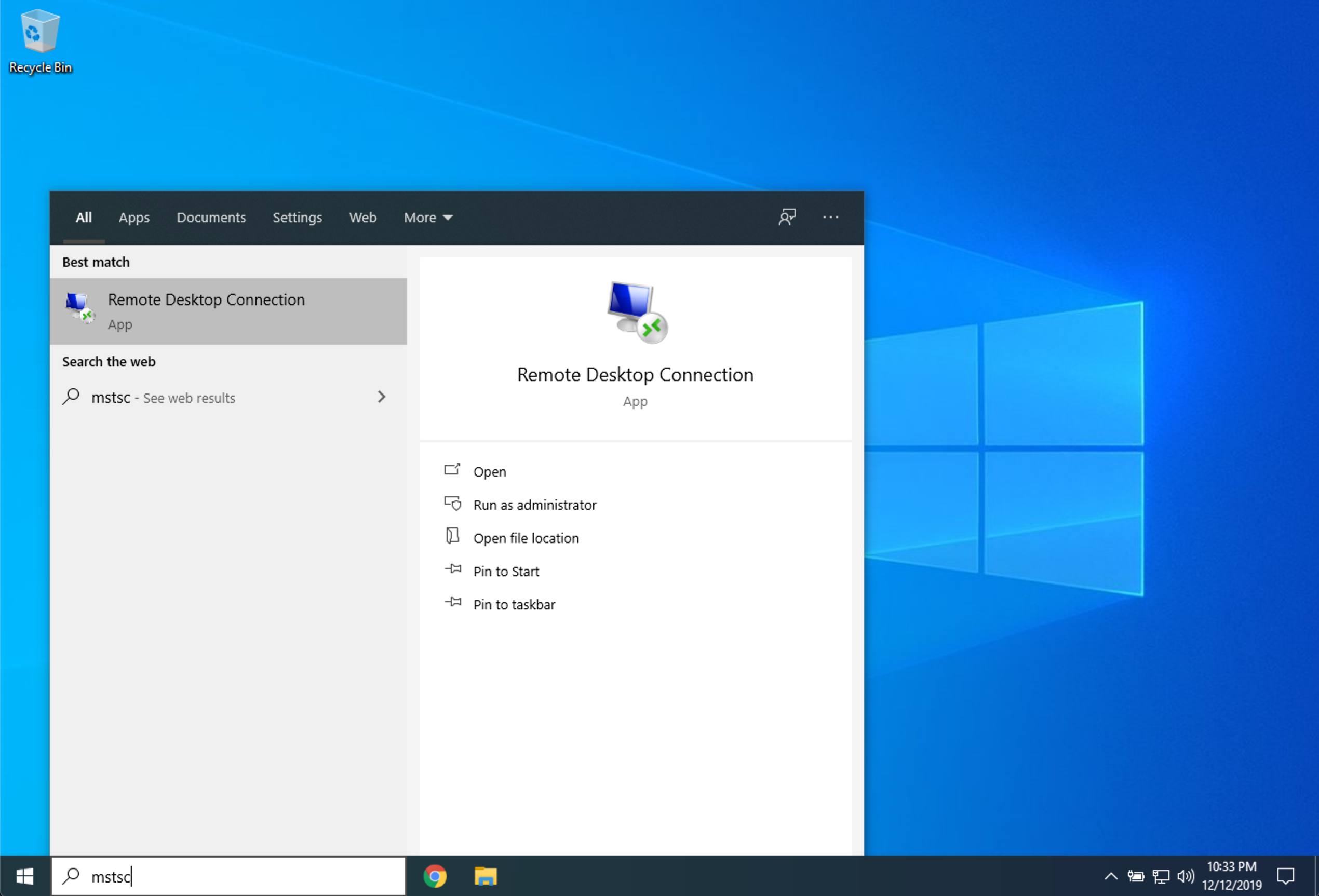Expand mstsc web results chevron arrow
This screenshot has height=896, width=1319.
381,397
